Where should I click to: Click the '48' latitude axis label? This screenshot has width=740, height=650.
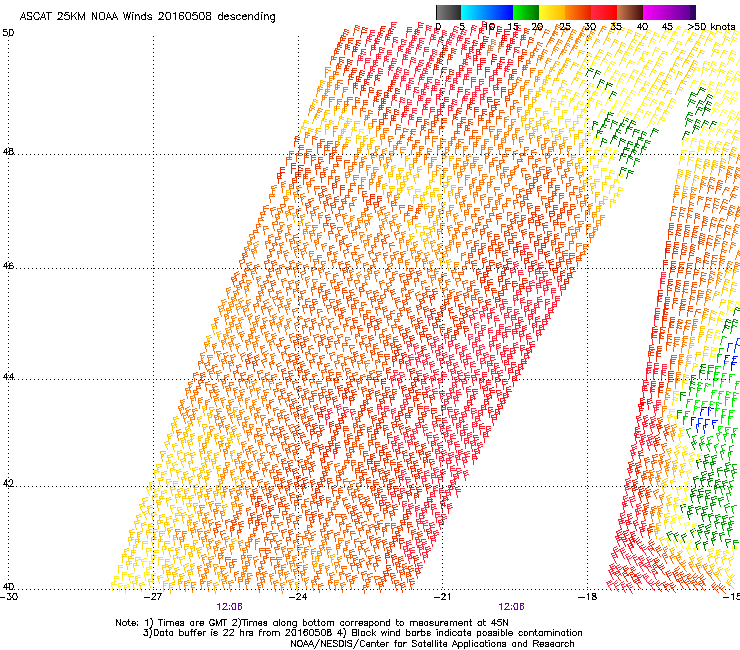coord(8,152)
